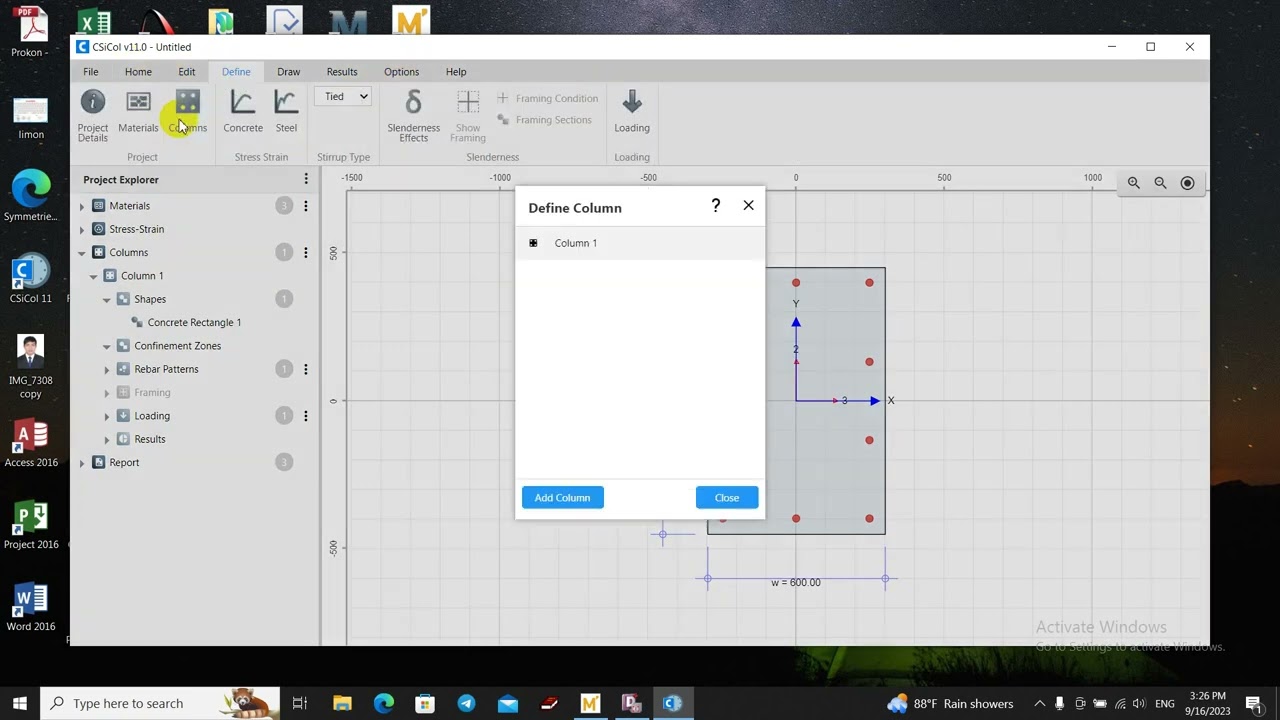Open Microsoft Edge desktop shortcut

point(31,197)
